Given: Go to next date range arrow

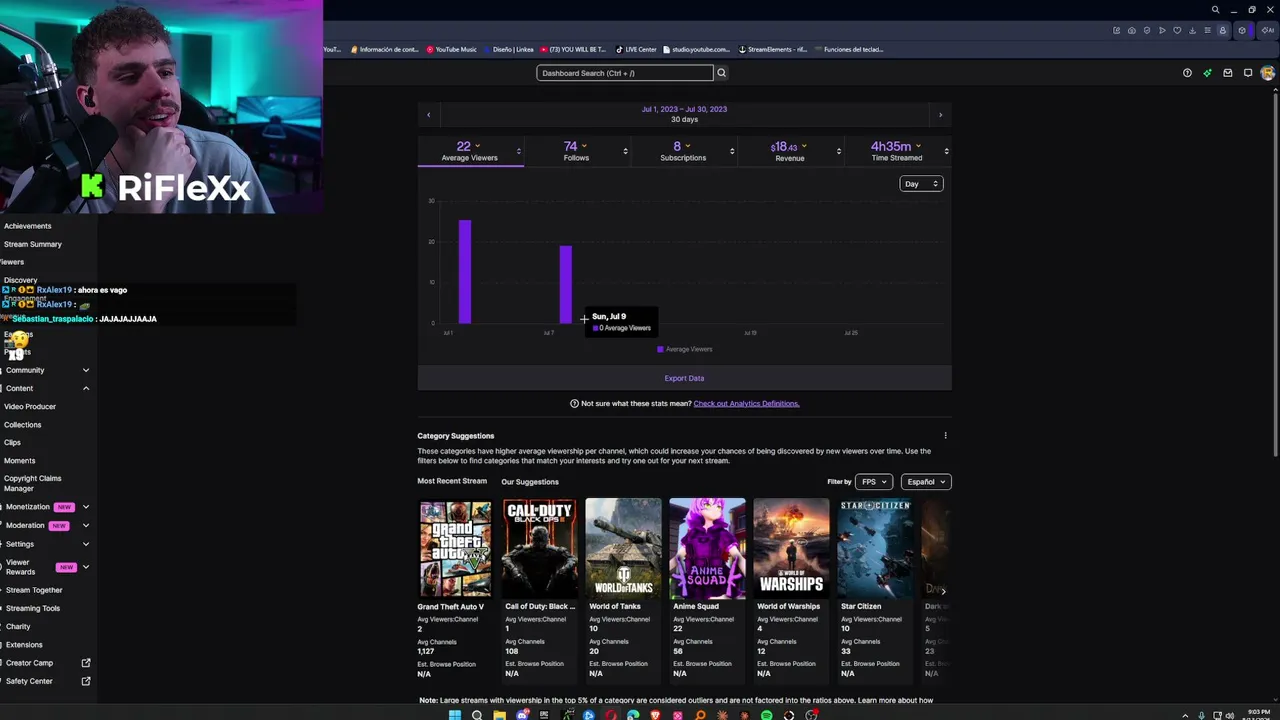Looking at the screenshot, I should [x=940, y=115].
